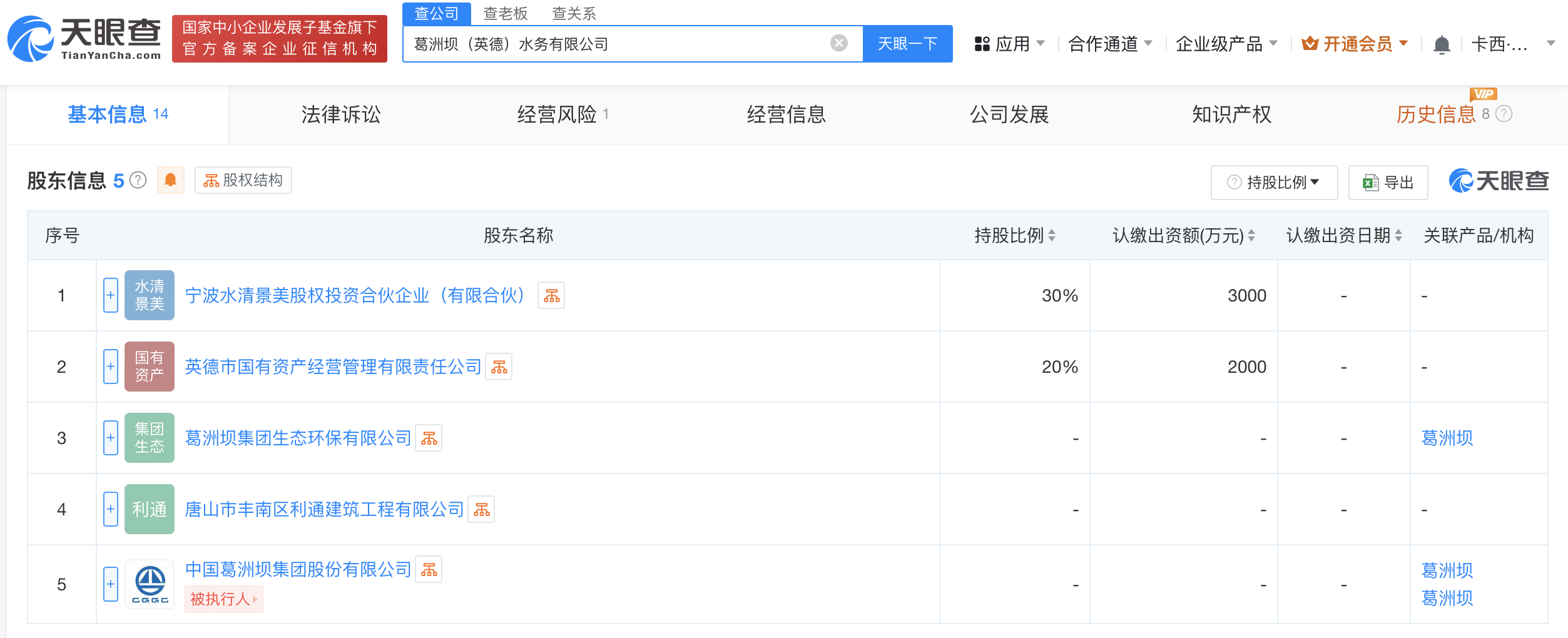Screen dimensions: 1568x638
Task: Click 葛洲坝 related link in row 3
Action: point(1447,438)
